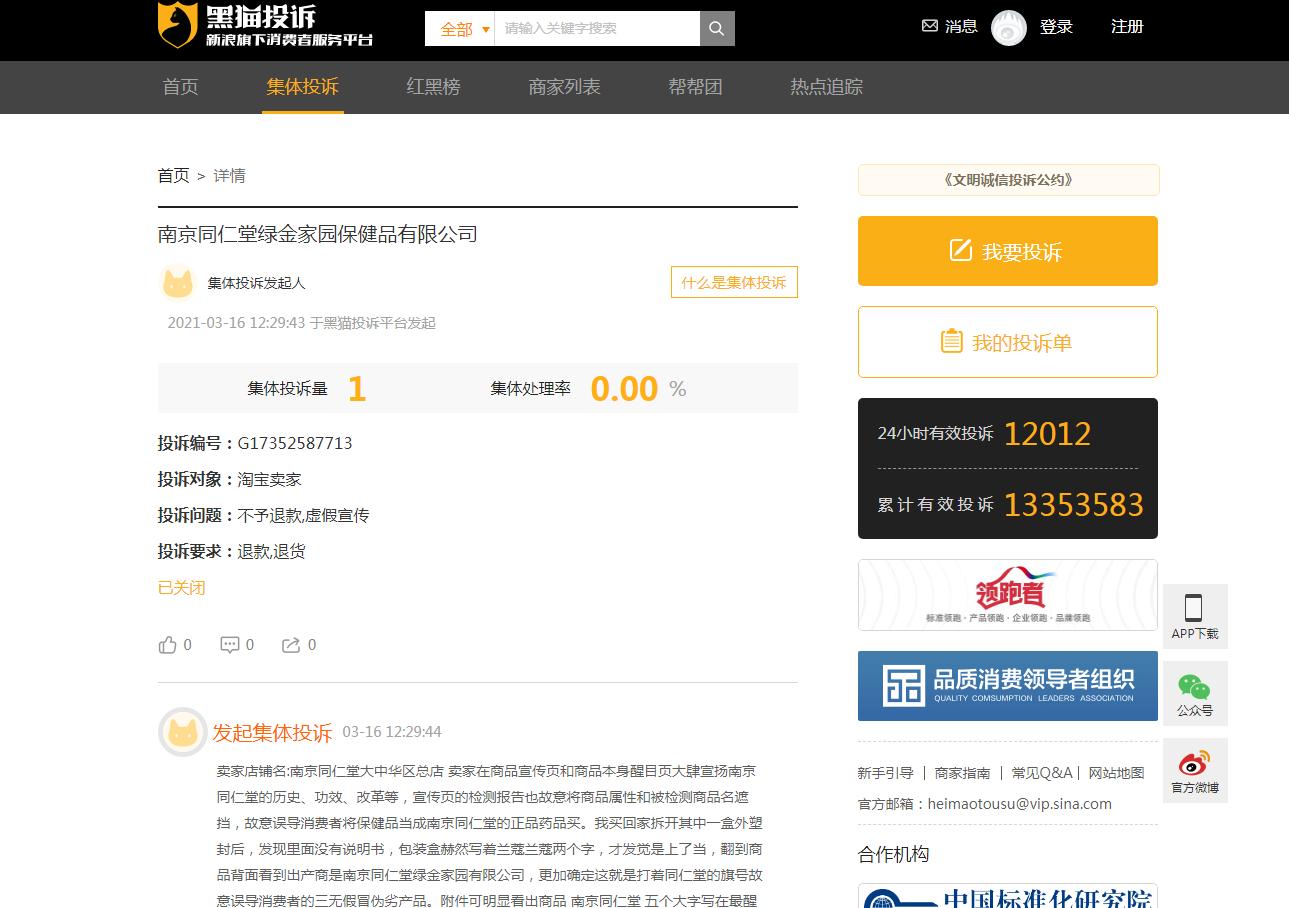Screen dimensions: 1289x908
Task: Expand the 全部 search category dropdown
Action: tap(461, 28)
